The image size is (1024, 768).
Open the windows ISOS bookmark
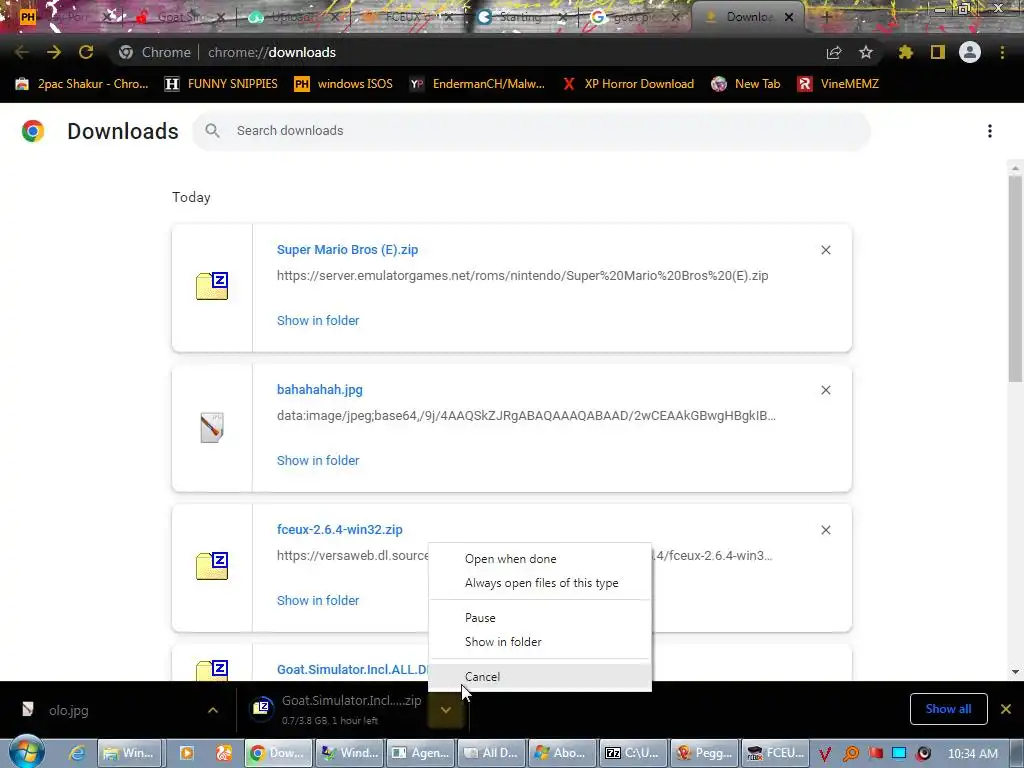344,84
